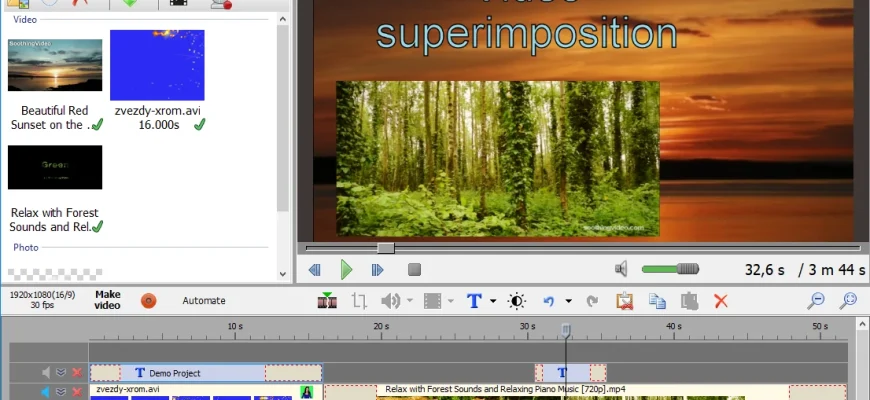Click the orange record circle icon beside Make video
Screen dimensions: 870x400
[x=148, y=301]
